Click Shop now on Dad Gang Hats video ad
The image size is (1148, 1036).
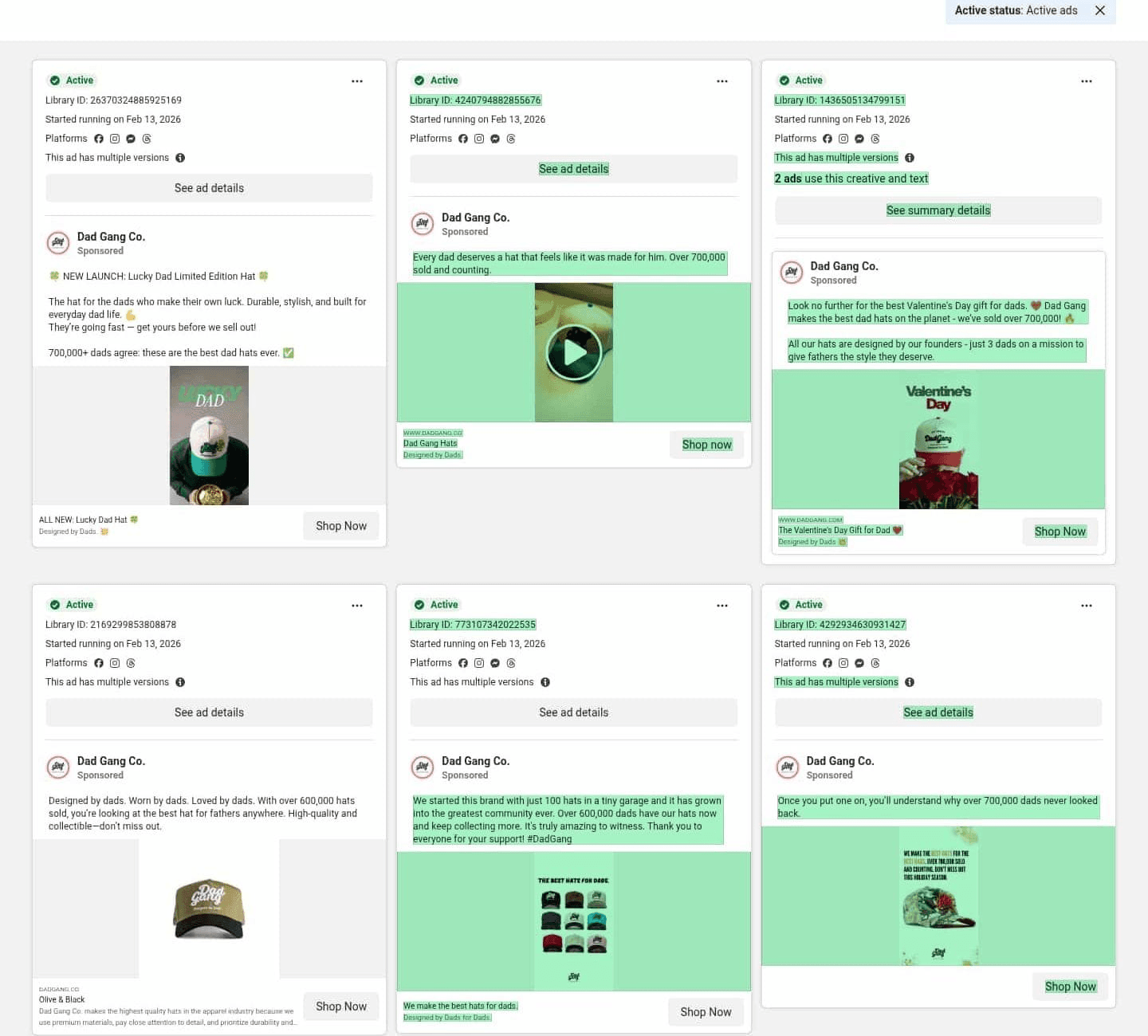click(x=706, y=445)
